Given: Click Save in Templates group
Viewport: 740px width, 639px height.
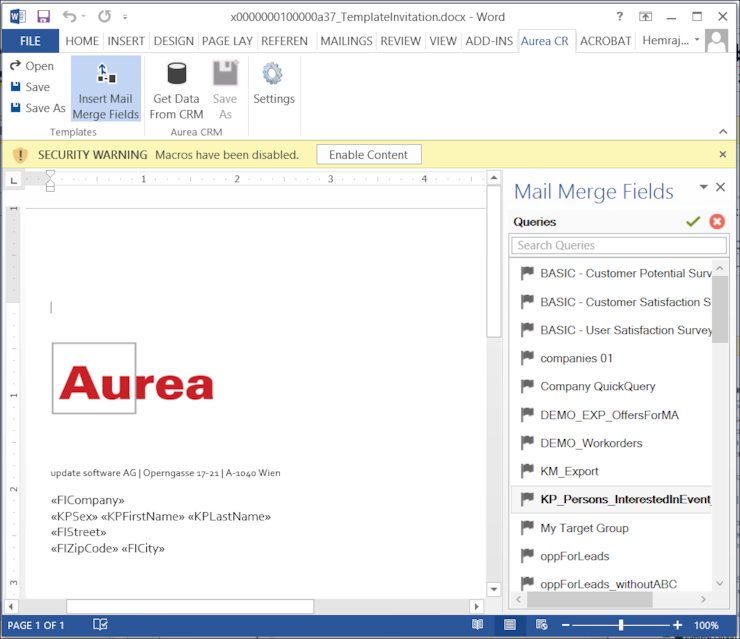Looking at the screenshot, I should click(30, 87).
